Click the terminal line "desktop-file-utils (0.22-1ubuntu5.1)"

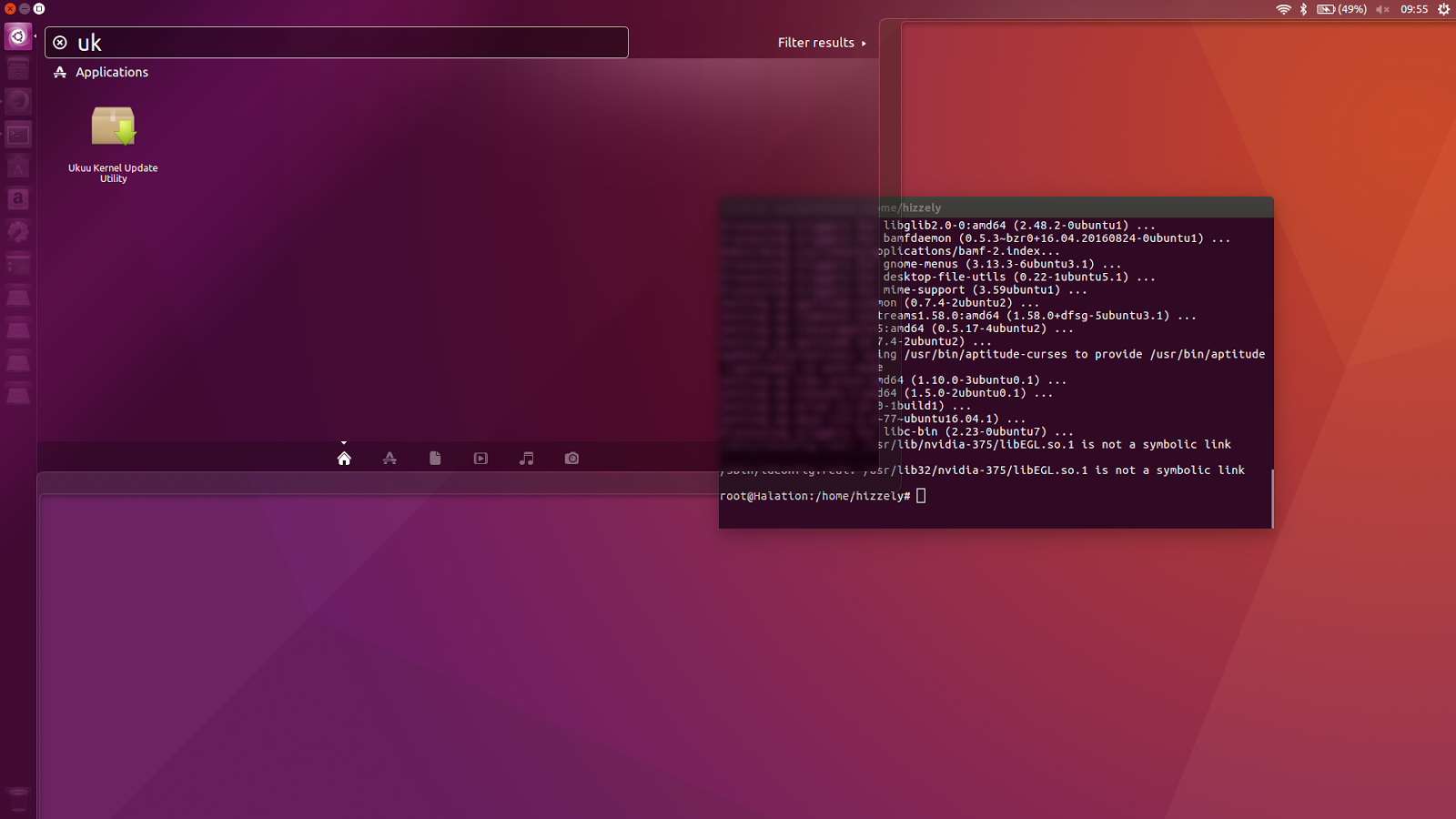click(x=1019, y=277)
